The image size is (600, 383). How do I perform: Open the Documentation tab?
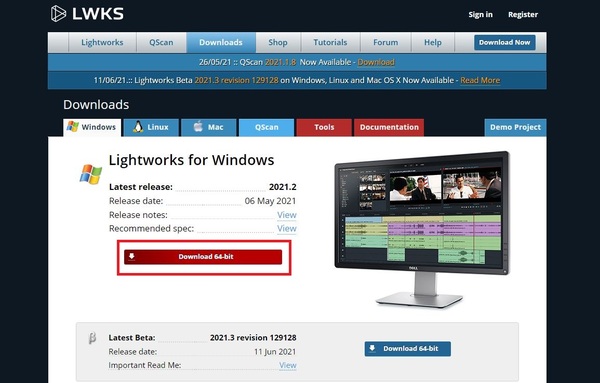pos(389,127)
